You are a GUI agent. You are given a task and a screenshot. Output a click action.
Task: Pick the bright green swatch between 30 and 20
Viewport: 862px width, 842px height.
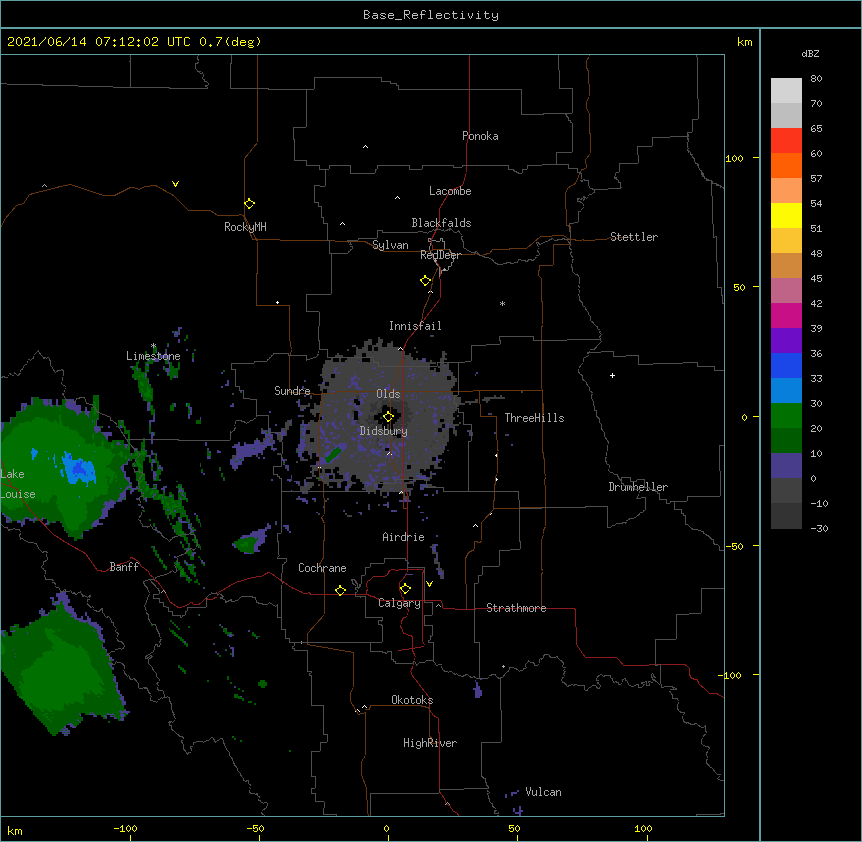(786, 416)
